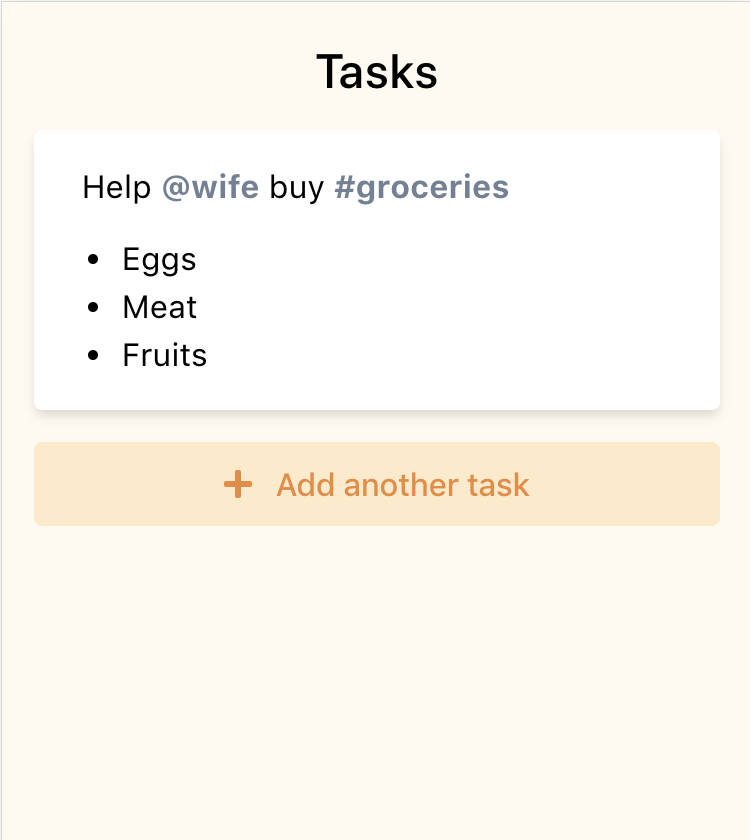Click the bullet point beside Eggs
The height and width of the screenshot is (840, 750).
click(94, 260)
